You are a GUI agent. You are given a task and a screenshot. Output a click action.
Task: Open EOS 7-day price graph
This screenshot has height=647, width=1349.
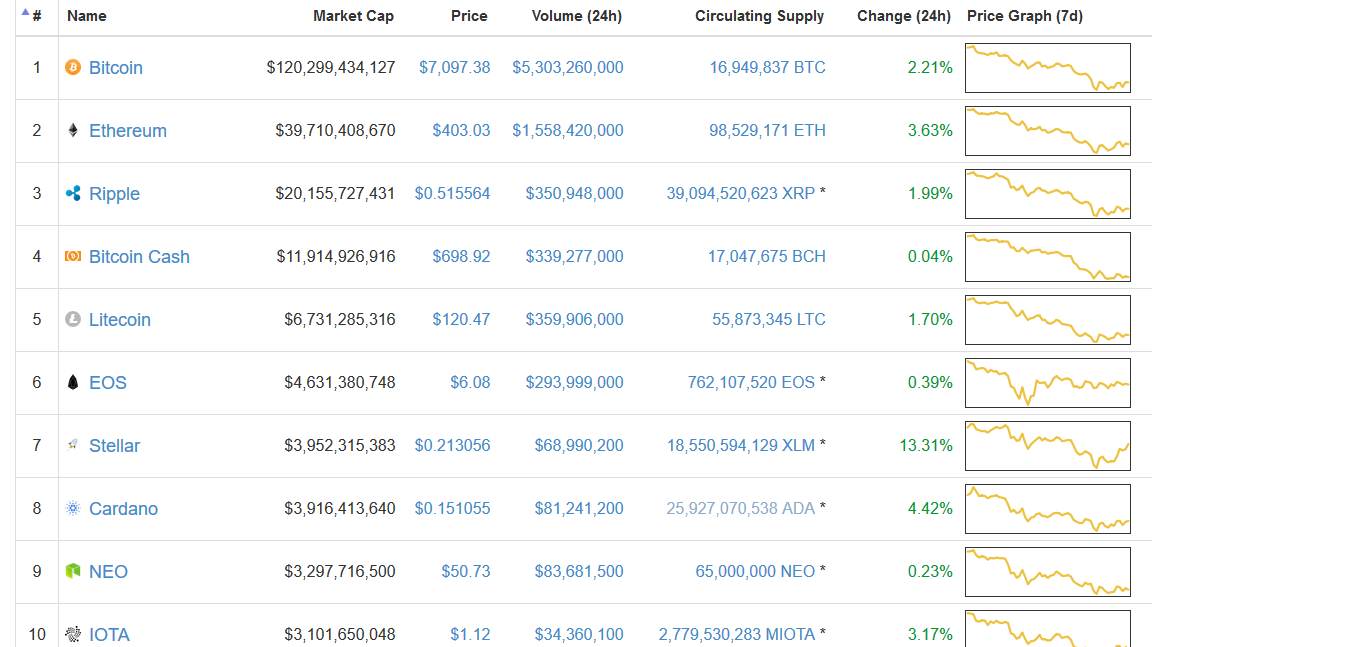point(1048,383)
